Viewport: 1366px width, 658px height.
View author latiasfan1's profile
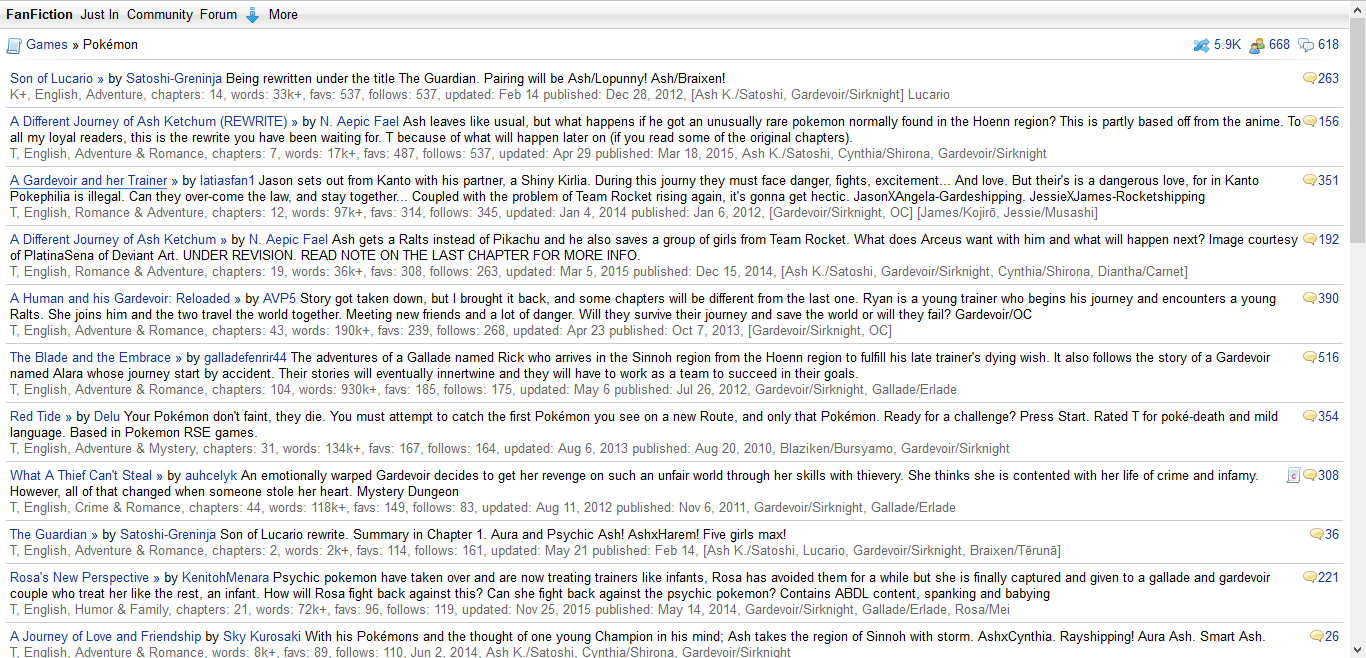[228, 180]
